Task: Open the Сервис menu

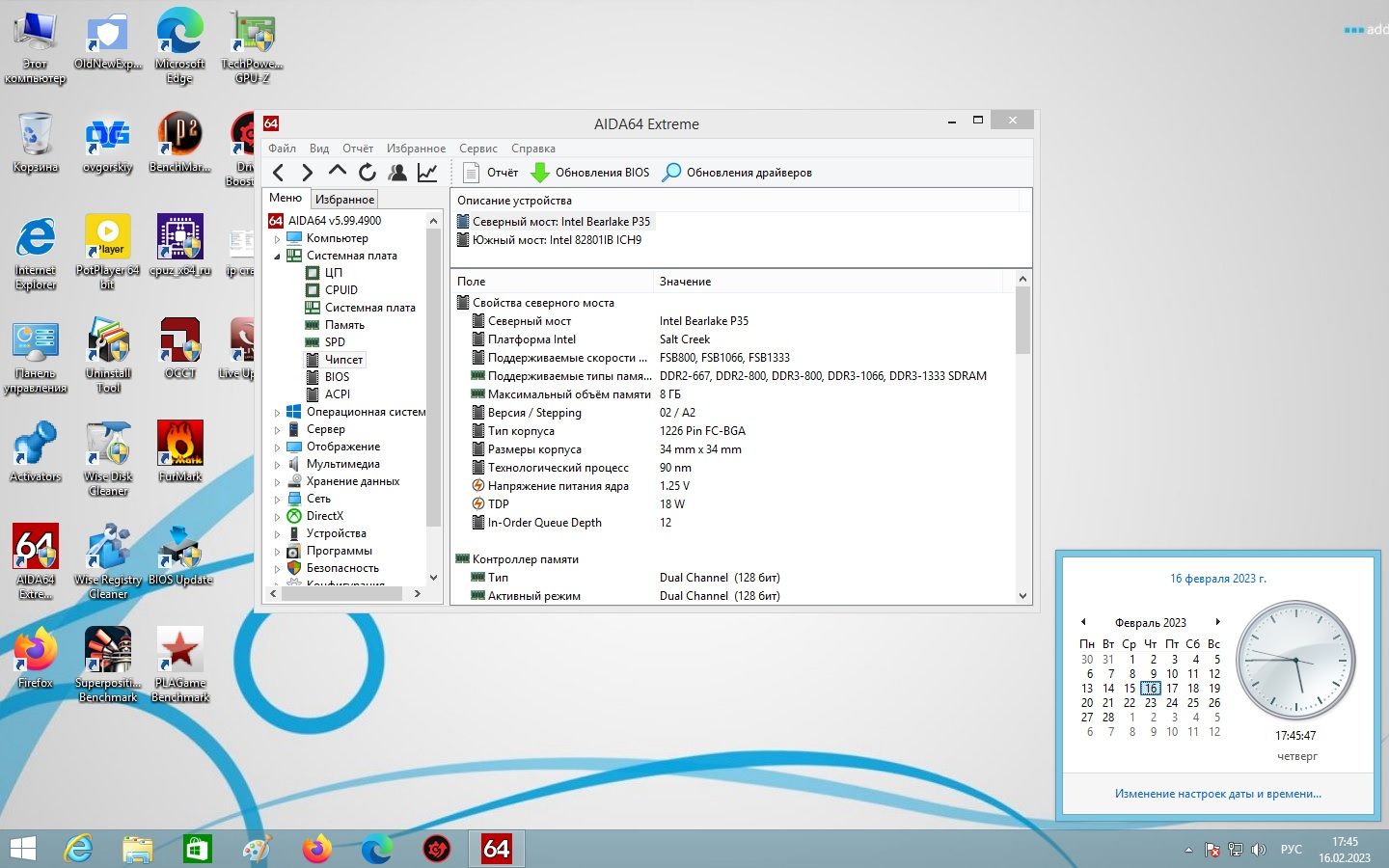Action: 478,149
